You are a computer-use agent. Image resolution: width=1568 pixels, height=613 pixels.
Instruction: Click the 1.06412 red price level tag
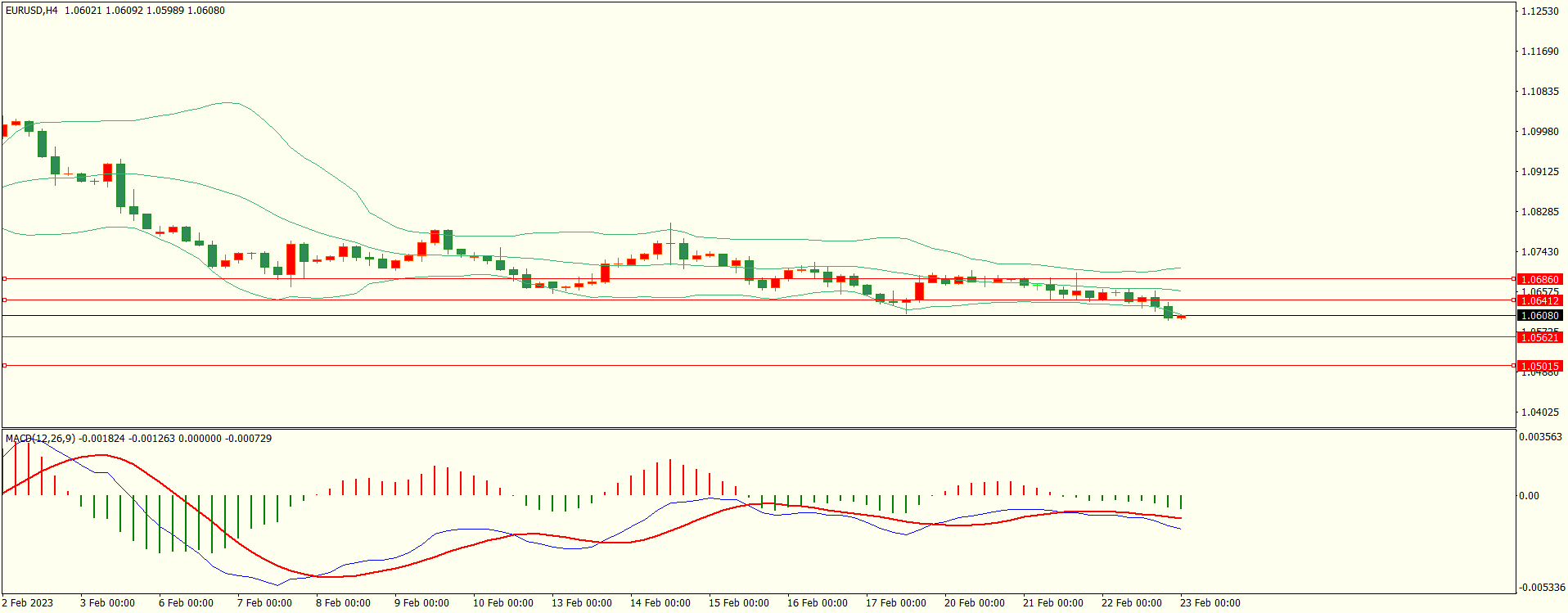click(x=1539, y=300)
